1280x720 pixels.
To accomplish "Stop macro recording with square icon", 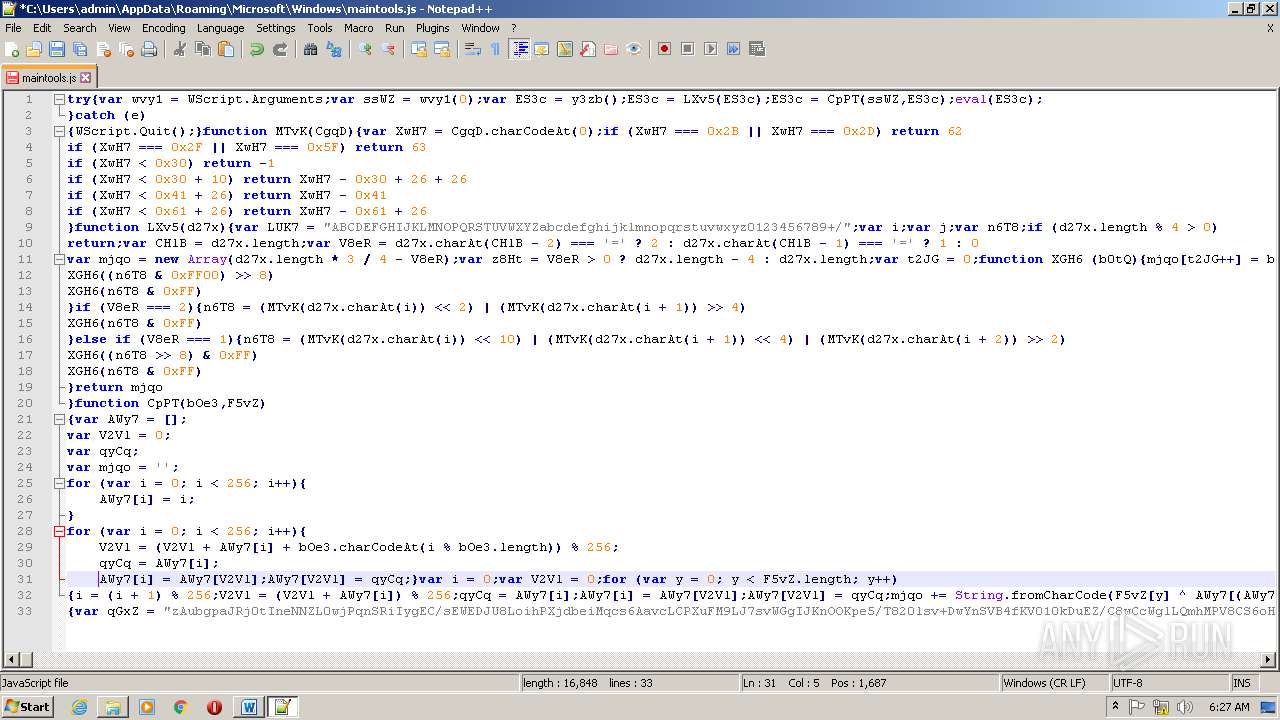I will (688, 49).
